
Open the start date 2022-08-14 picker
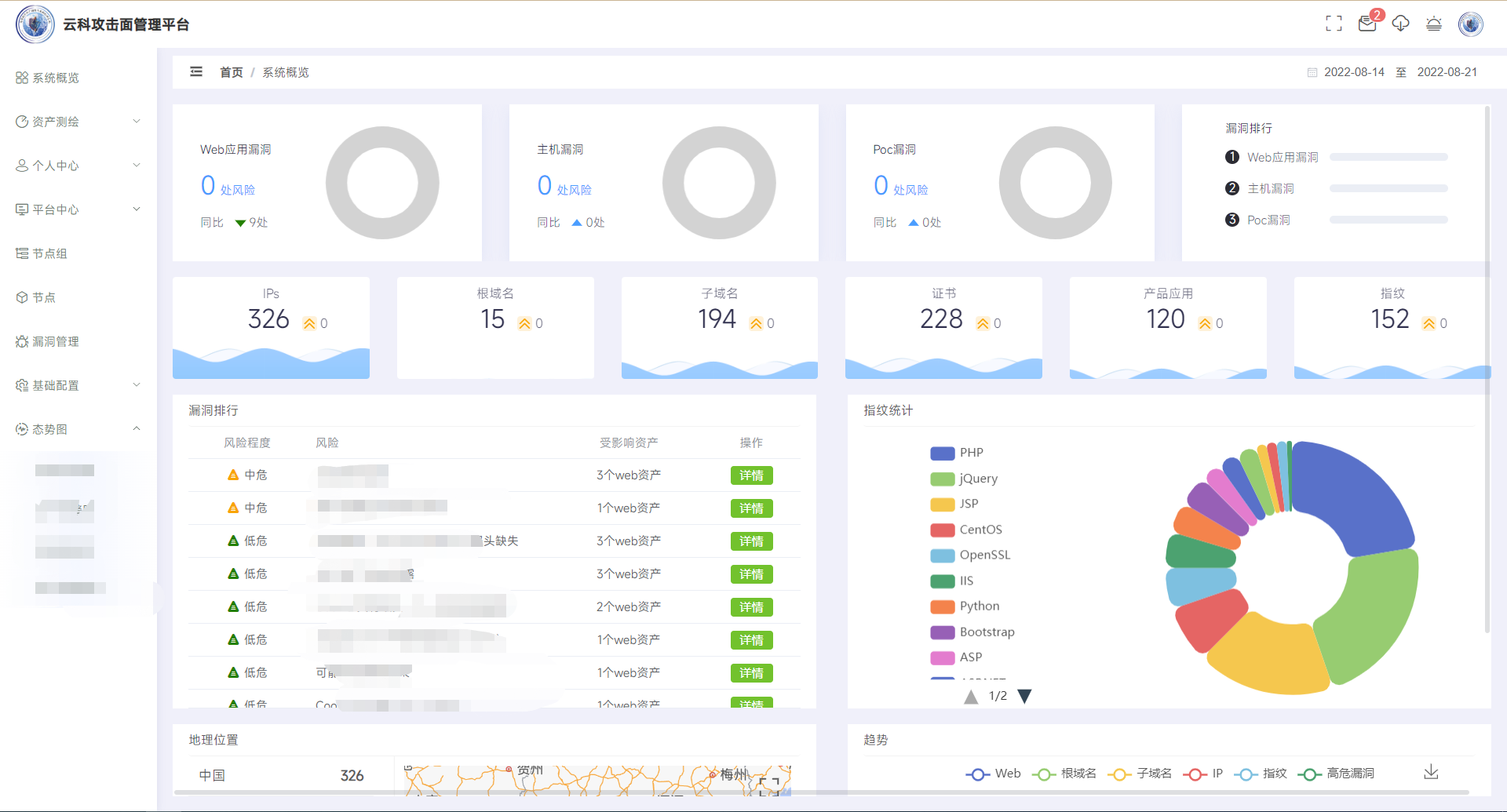1354,72
